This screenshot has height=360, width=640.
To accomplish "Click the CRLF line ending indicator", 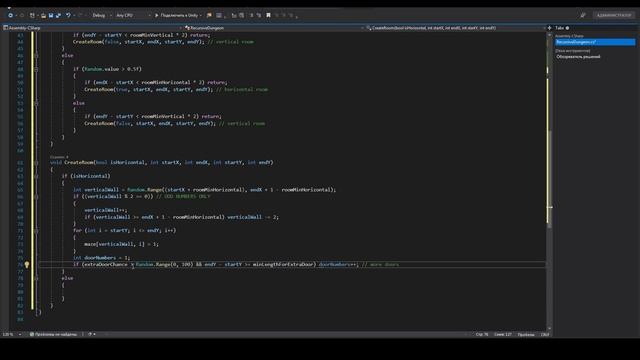I will click(544, 334).
